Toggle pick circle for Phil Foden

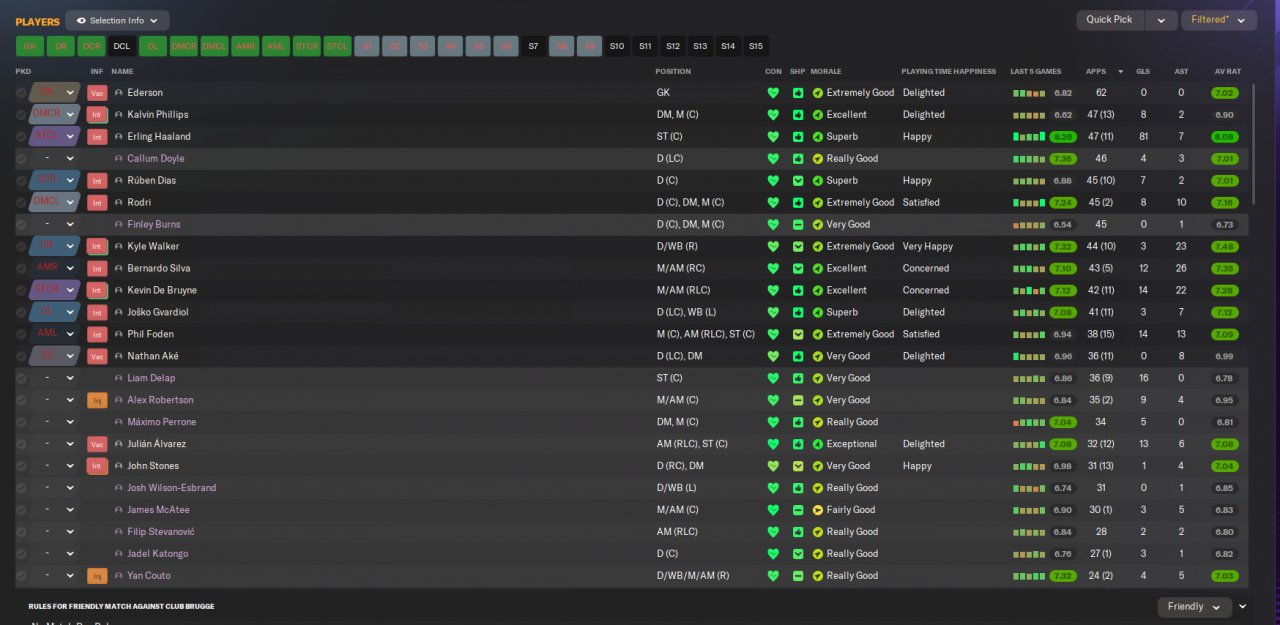point(21,334)
